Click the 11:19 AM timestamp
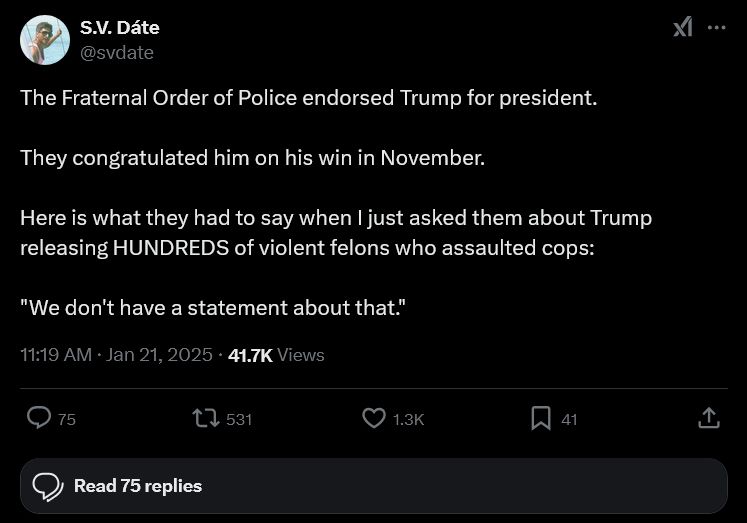This screenshot has width=747, height=523. click(56, 355)
